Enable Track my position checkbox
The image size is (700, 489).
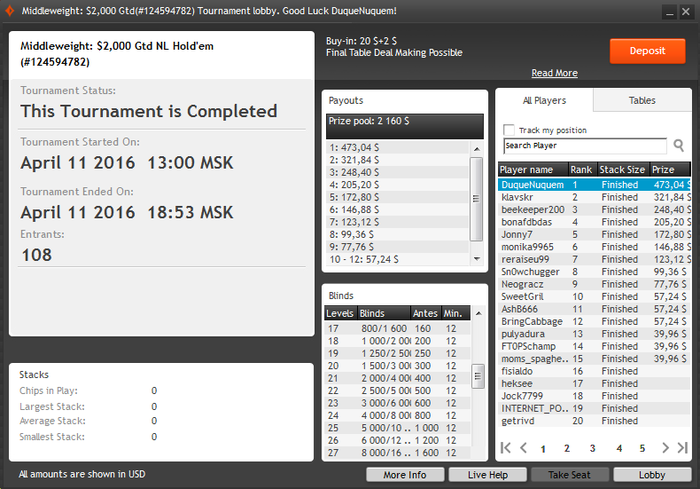click(508, 130)
